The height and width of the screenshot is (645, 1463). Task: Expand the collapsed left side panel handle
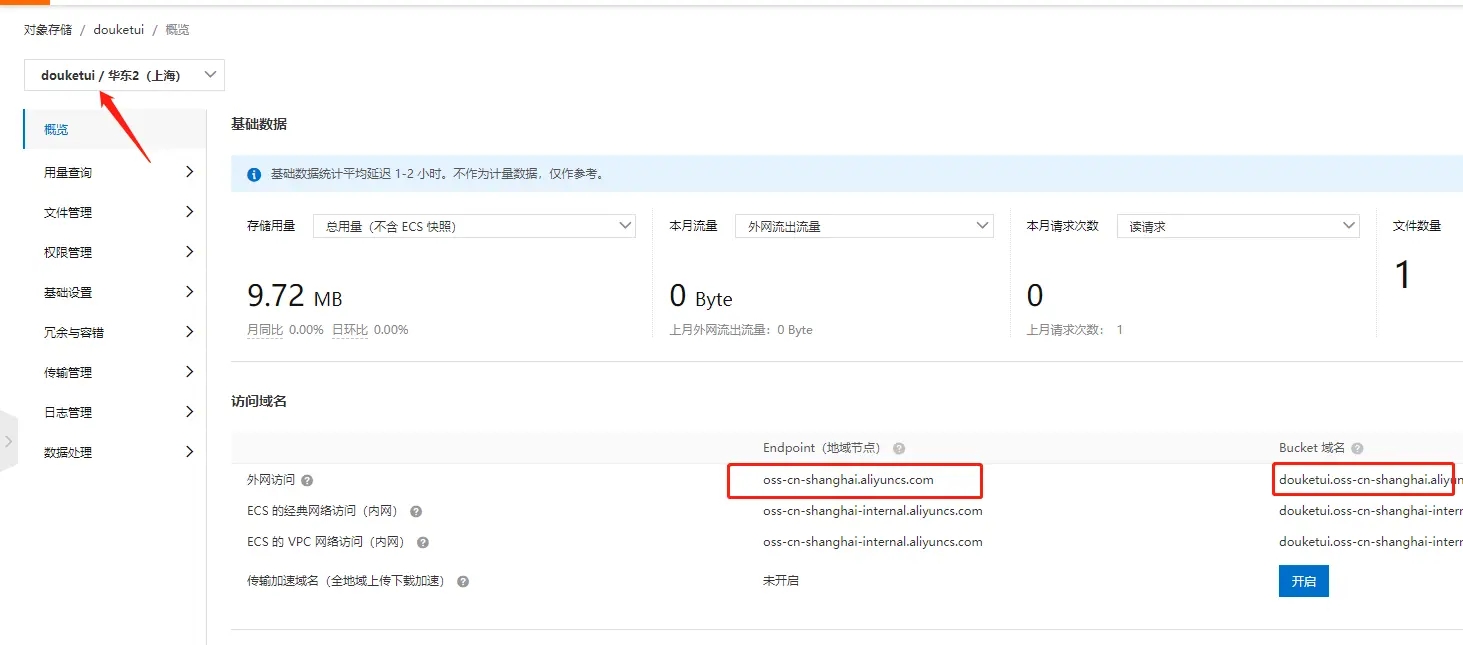[x=8, y=440]
